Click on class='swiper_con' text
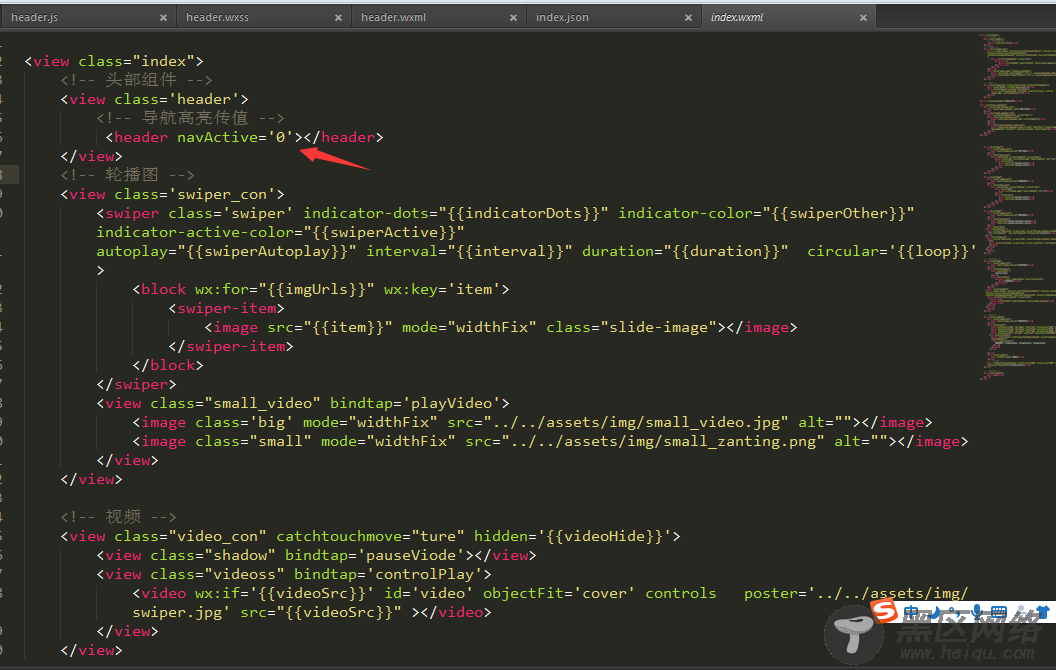Screen dimensions: 1056x670 pyautogui.click(x=195, y=195)
